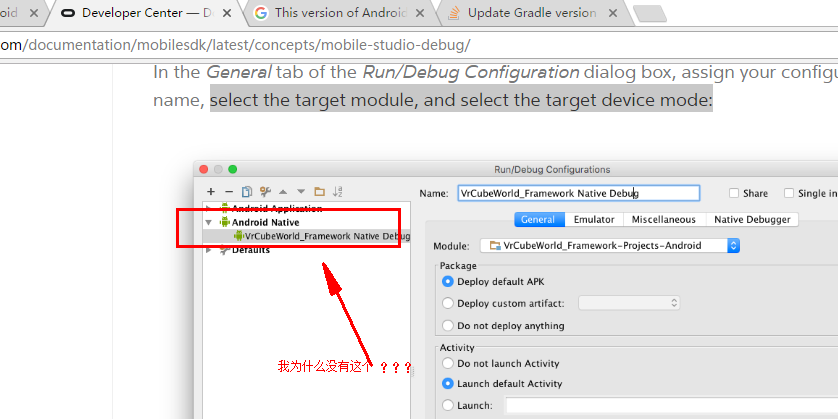This screenshot has width=838, height=419.
Task: Switch to Developer Center browser tab
Action: click(145, 13)
